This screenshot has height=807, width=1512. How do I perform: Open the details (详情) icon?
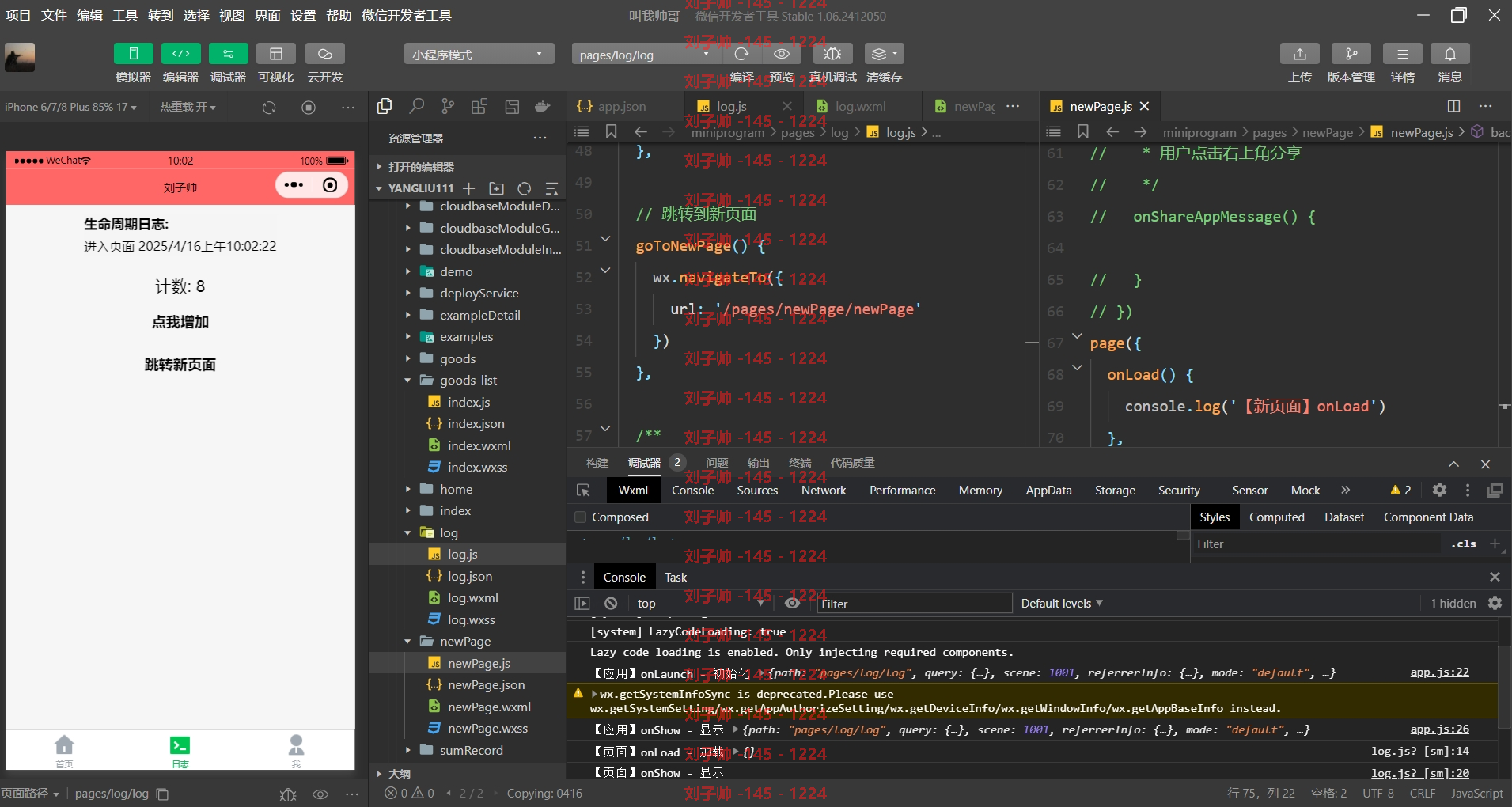[1402, 54]
